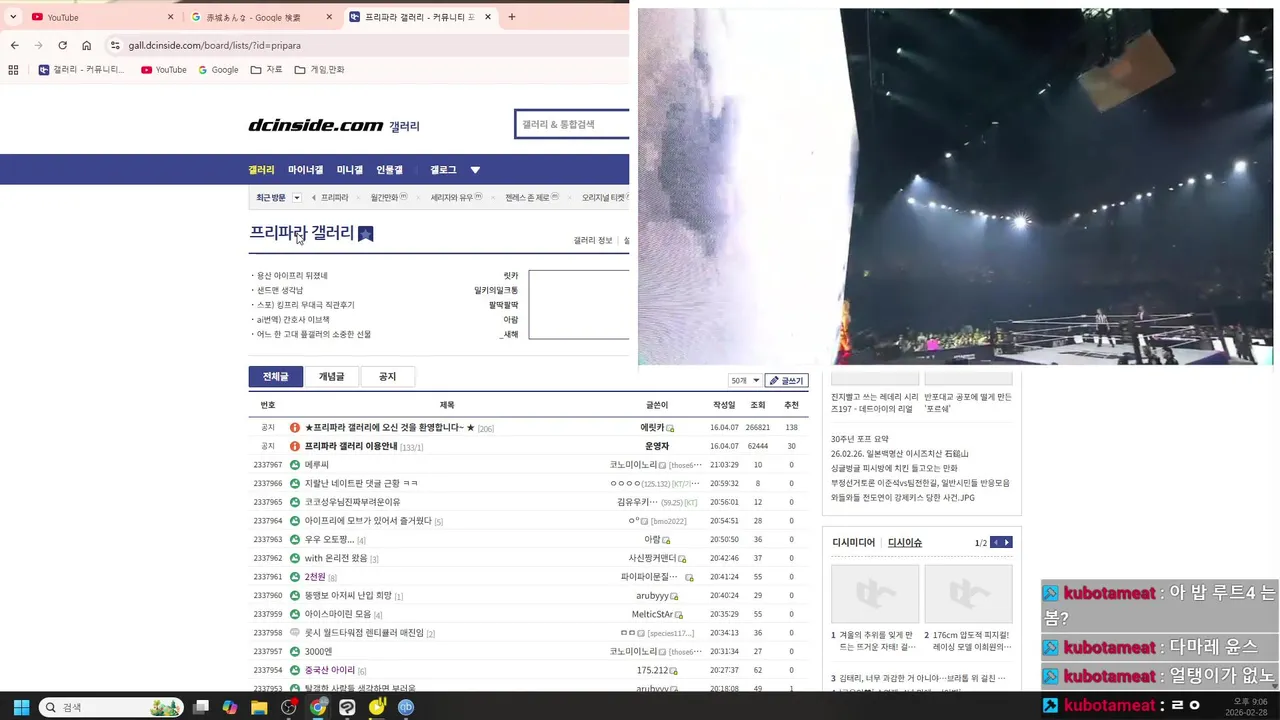Select the 개념글 tab

pyautogui.click(x=331, y=376)
